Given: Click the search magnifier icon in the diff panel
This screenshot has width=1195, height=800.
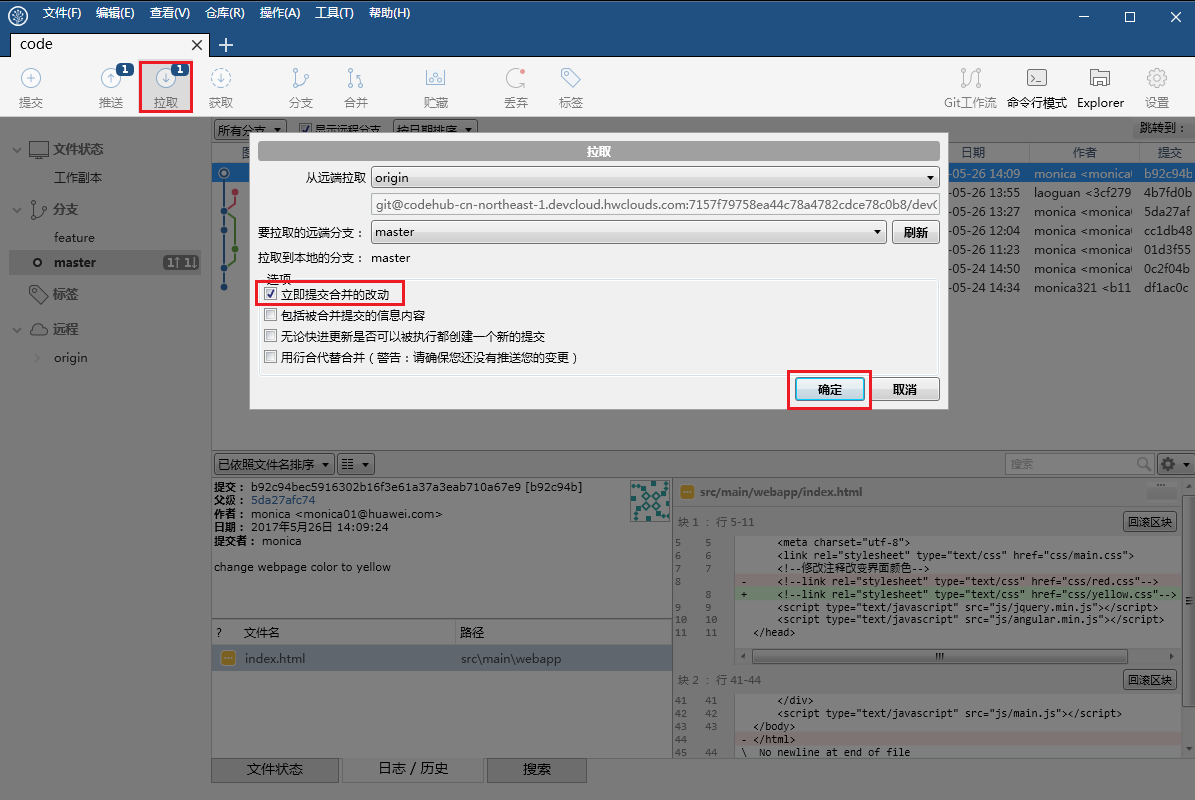Looking at the screenshot, I should (1143, 463).
